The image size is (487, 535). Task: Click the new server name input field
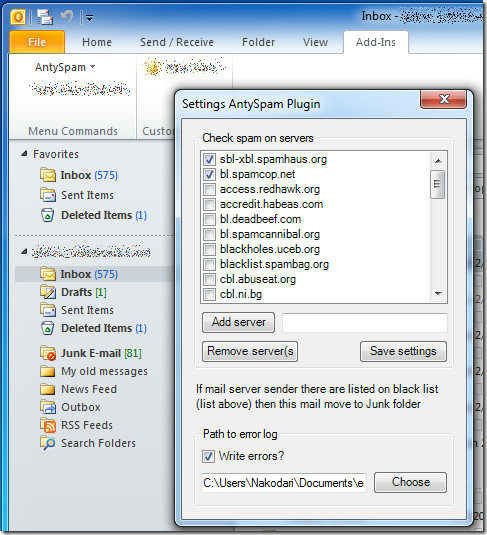click(365, 323)
